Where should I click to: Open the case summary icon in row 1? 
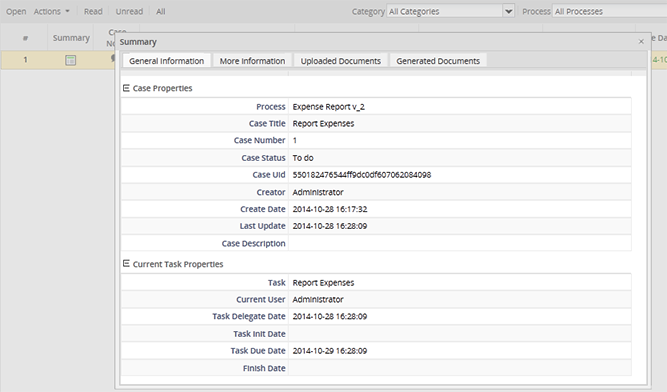pos(71,60)
